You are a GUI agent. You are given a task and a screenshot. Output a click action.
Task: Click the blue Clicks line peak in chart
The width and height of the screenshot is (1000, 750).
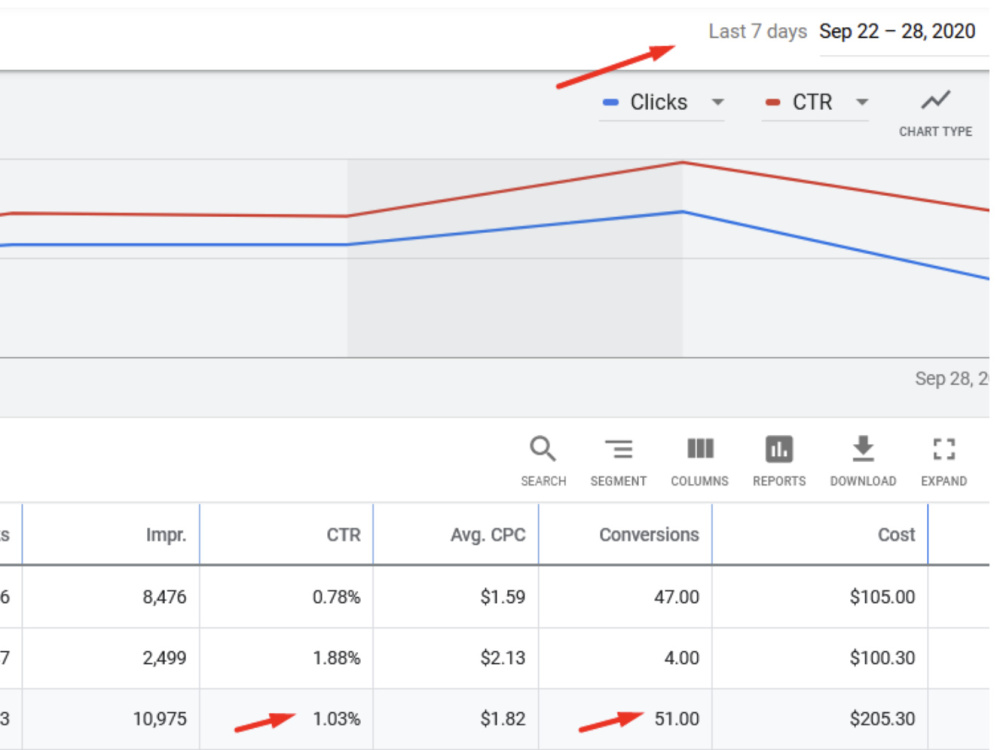point(682,212)
